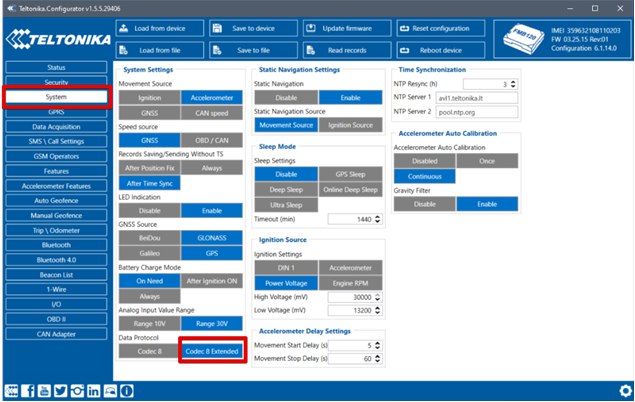This screenshot has height=402, width=635.
Task: Open the Instagram icon link
Action: tap(77, 391)
